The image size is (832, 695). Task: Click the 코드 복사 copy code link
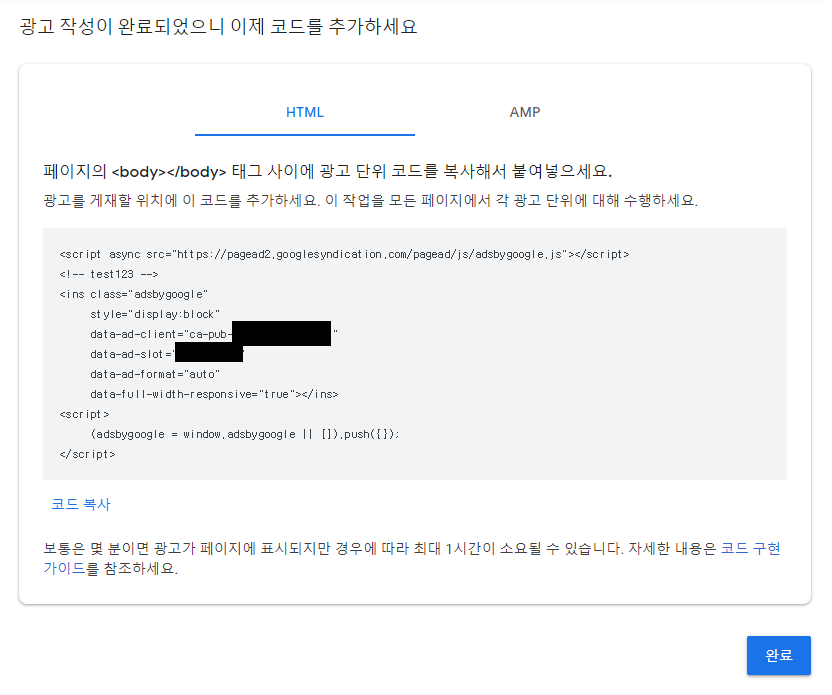pyautogui.click(x=81, y=504)
